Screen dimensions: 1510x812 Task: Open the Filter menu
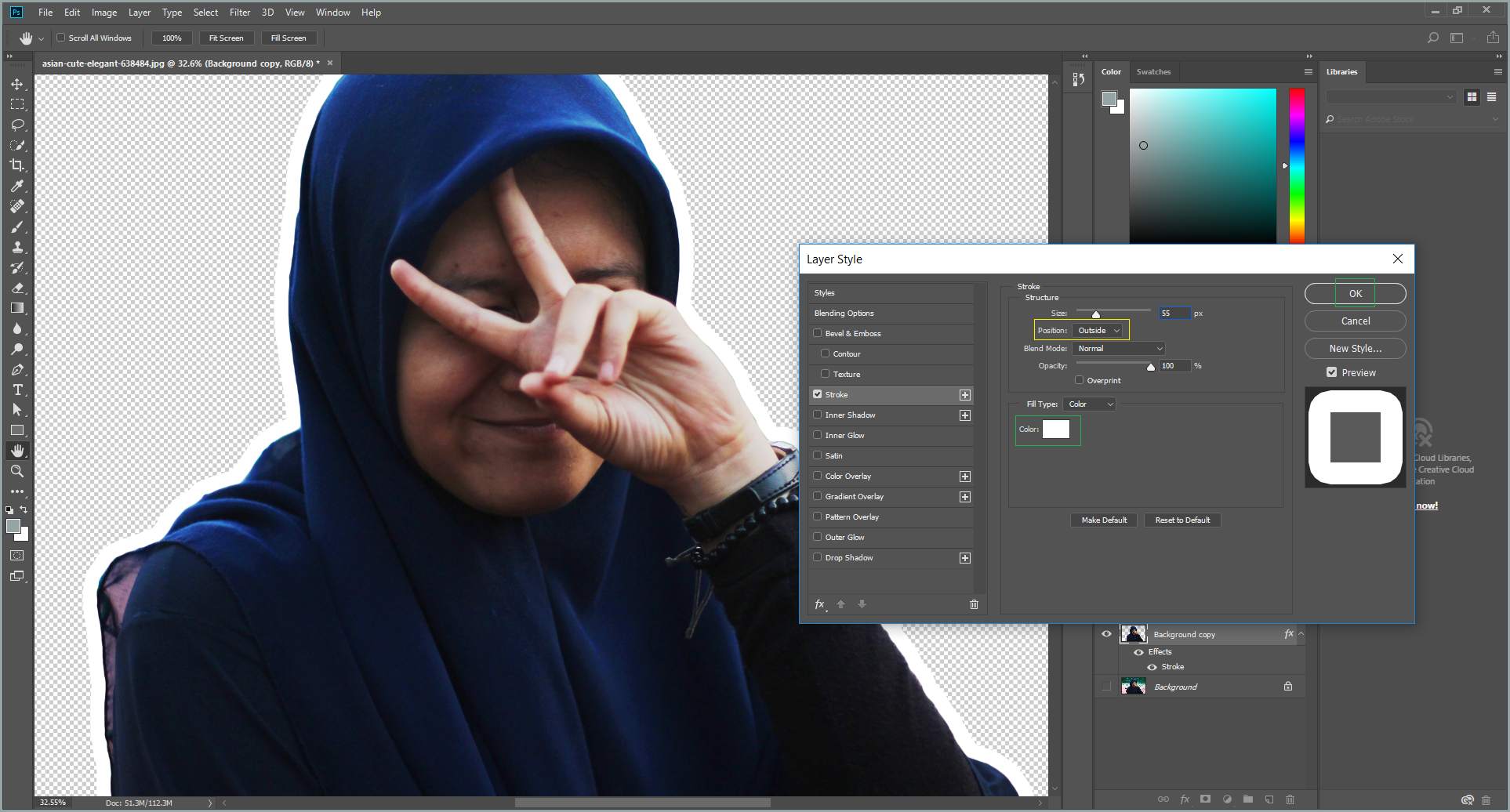(240, 13)
